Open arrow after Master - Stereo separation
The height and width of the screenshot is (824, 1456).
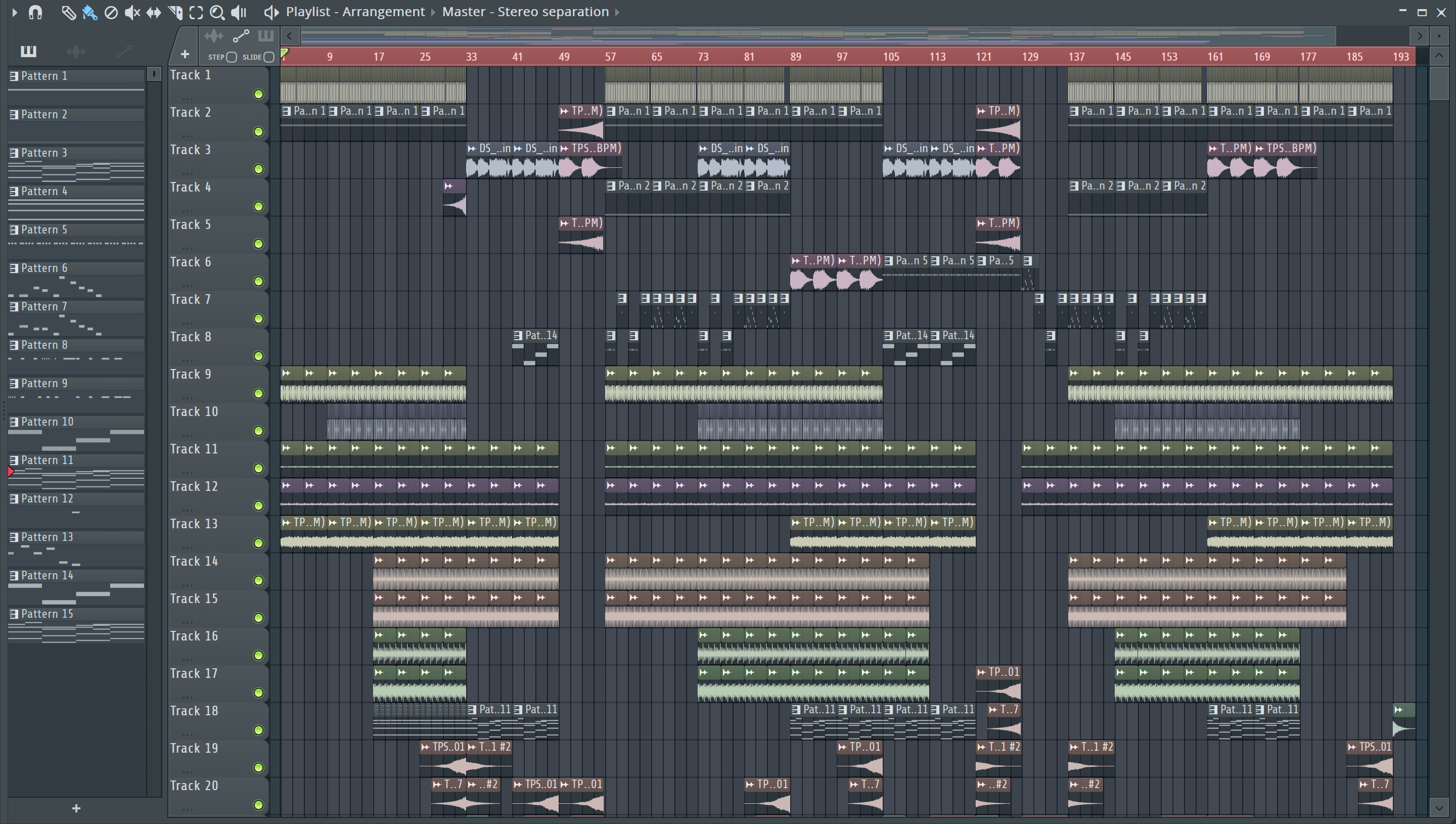click(x=617, y=12)
